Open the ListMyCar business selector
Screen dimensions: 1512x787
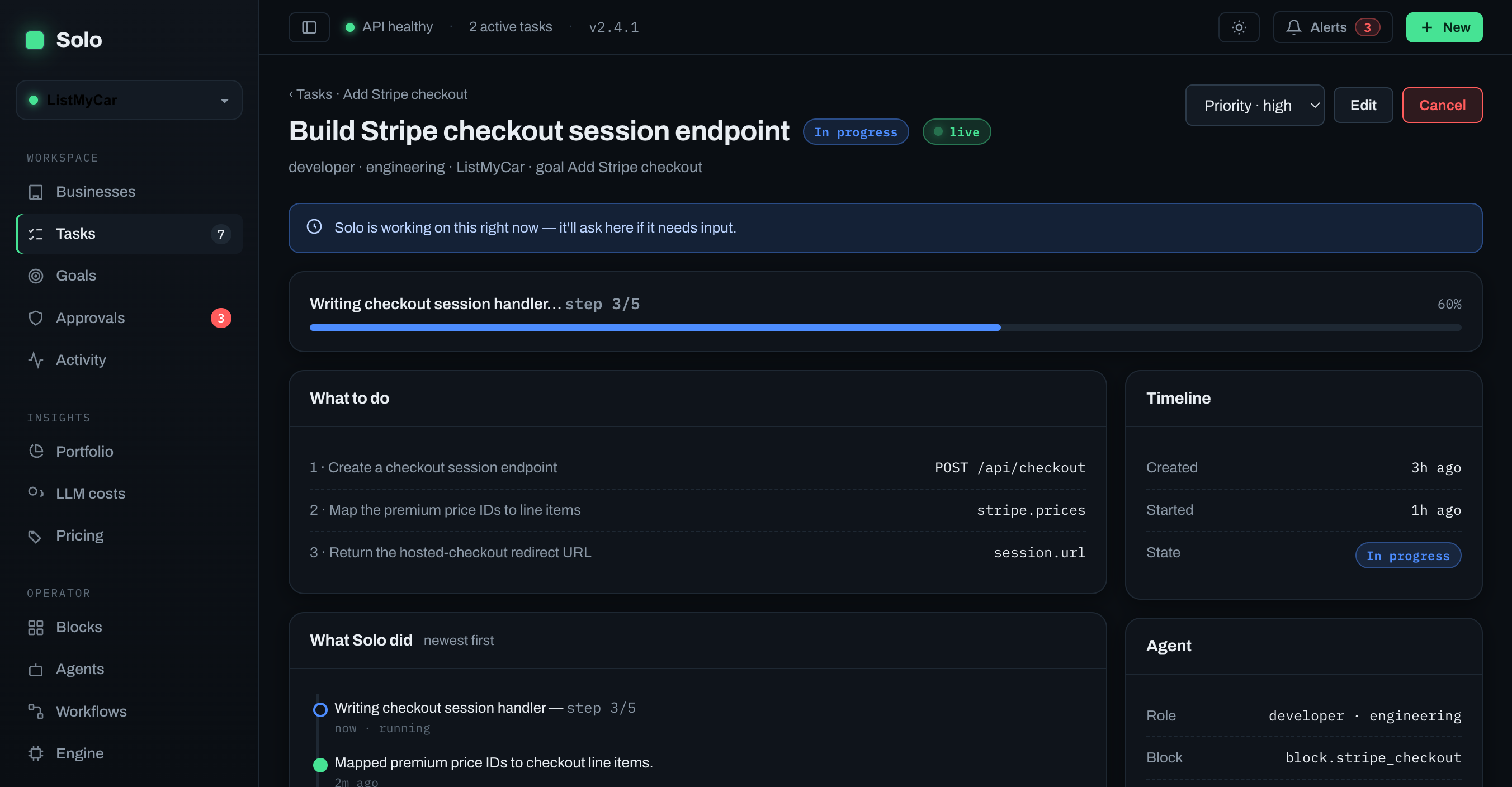pos(129,101)
